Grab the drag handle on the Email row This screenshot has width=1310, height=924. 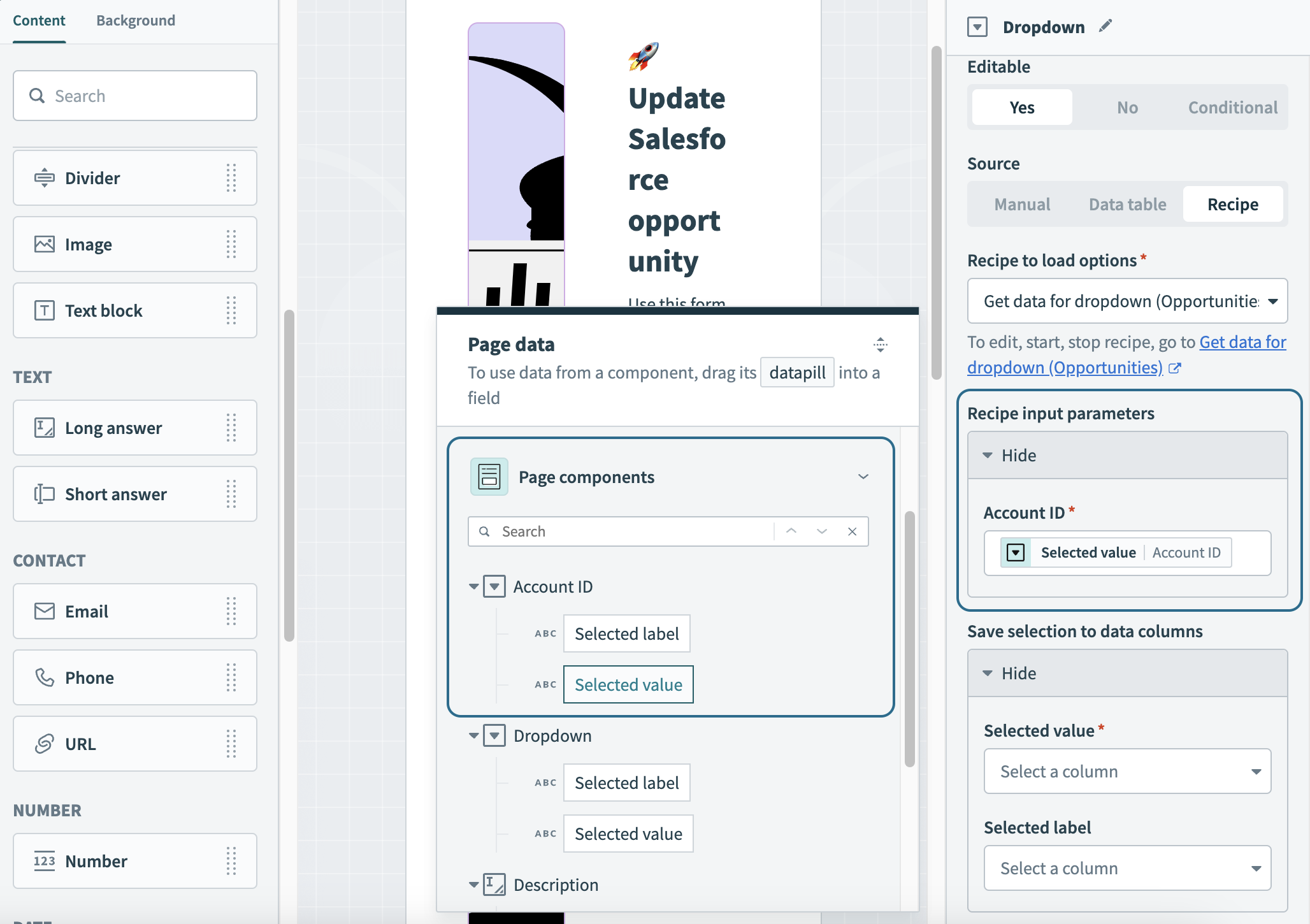[231, 611]
